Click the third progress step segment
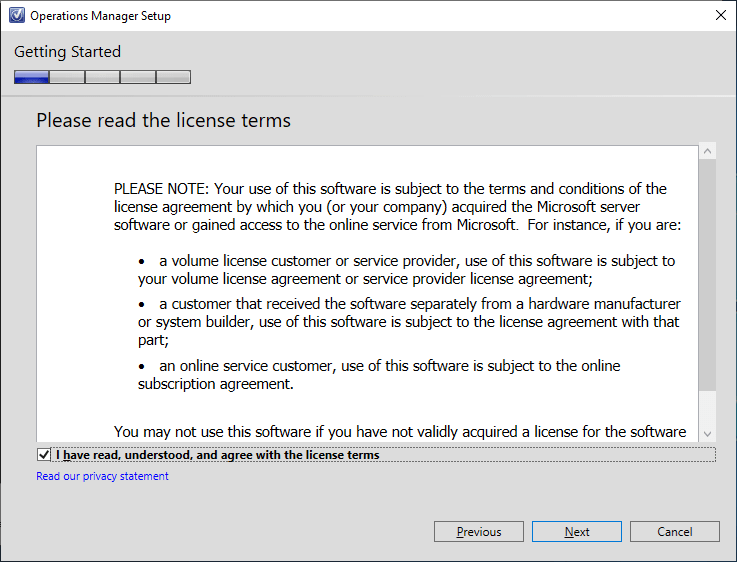Viewport: 737px width, 562px height. pos(102,77)
